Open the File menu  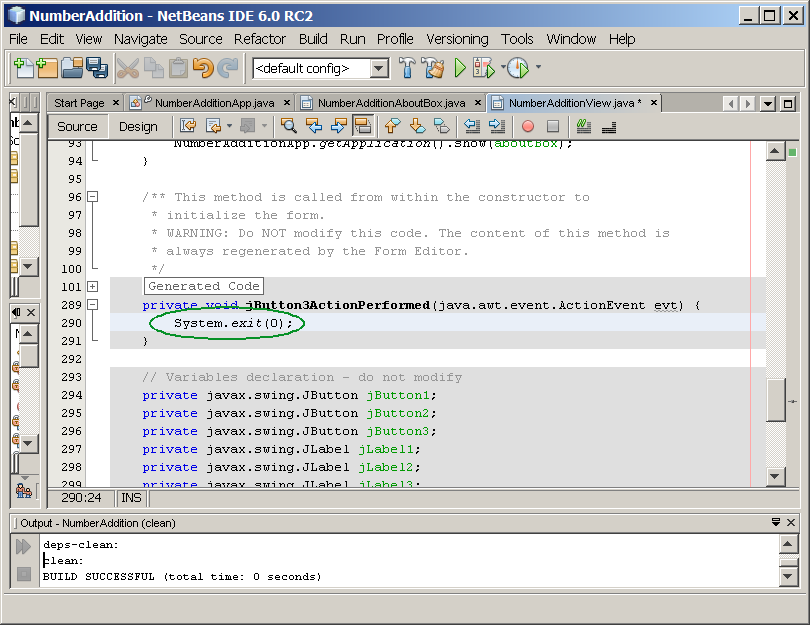point(18,39)
